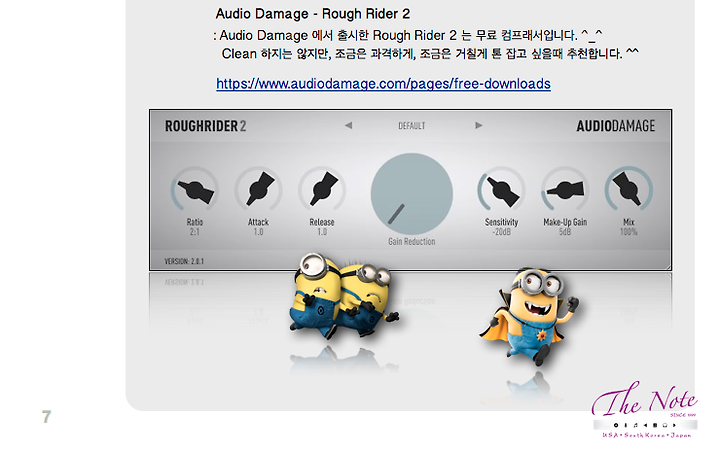Click the Make-Up Gain value 5dB
The width and height of the screenshot is (720, 451).
565,232
